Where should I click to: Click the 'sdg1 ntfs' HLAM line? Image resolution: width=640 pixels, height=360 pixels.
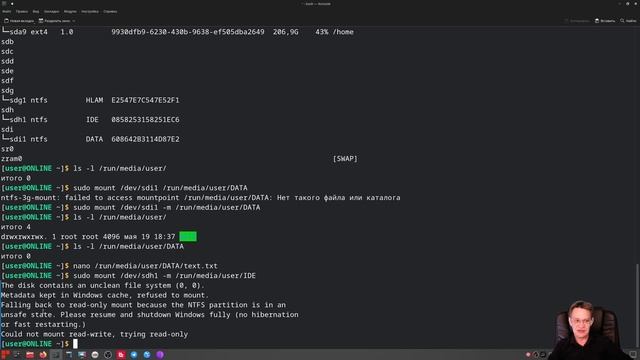pos(90,100)
